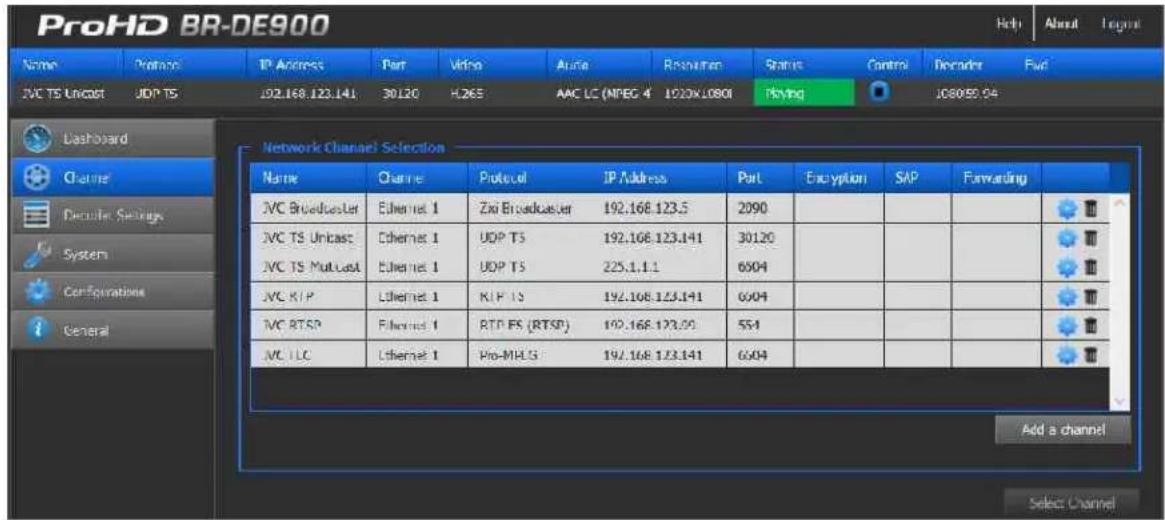This screenshot has width=1165, height=520.
Task: Click the Configurations gear icon in sidebar
Action: click(x=38, y=291)
